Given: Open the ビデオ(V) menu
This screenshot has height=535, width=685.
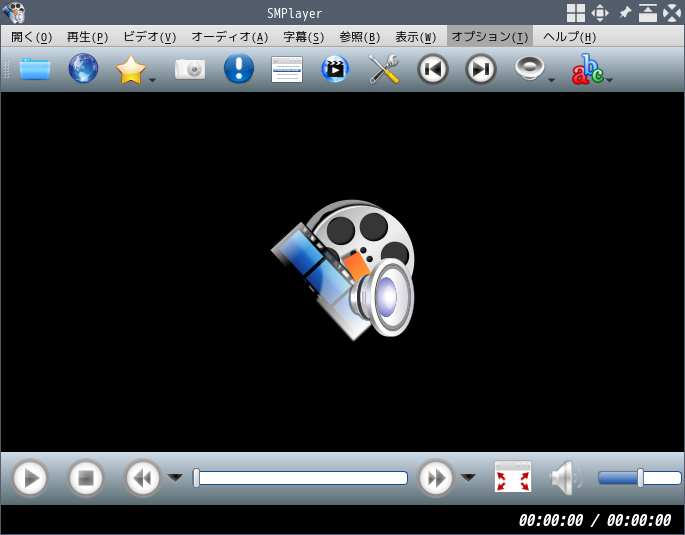Looking at the screenshot, I should [x=149, y=37].
